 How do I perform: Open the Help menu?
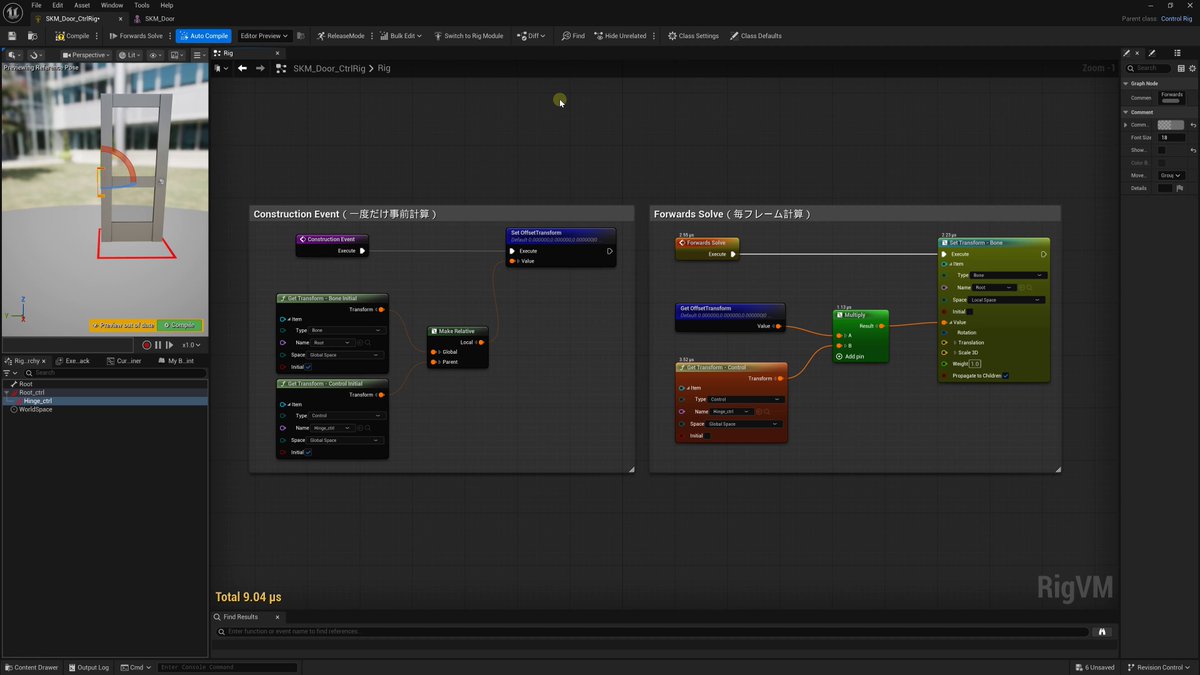167,5
